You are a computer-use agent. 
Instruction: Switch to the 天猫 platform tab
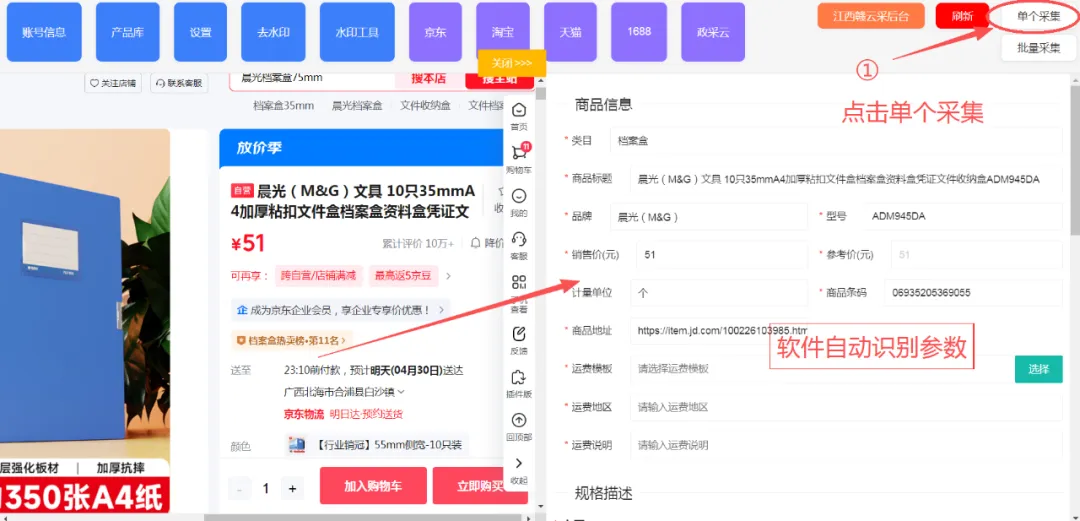tap(570, 32)
